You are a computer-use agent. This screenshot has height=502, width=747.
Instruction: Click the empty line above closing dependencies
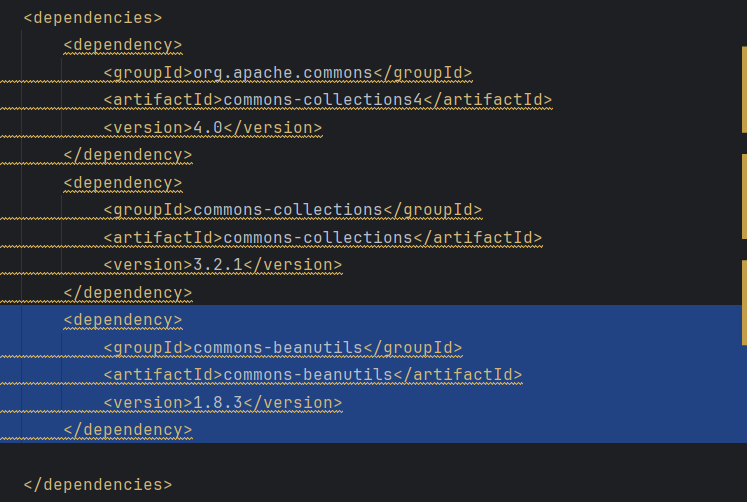300,457
